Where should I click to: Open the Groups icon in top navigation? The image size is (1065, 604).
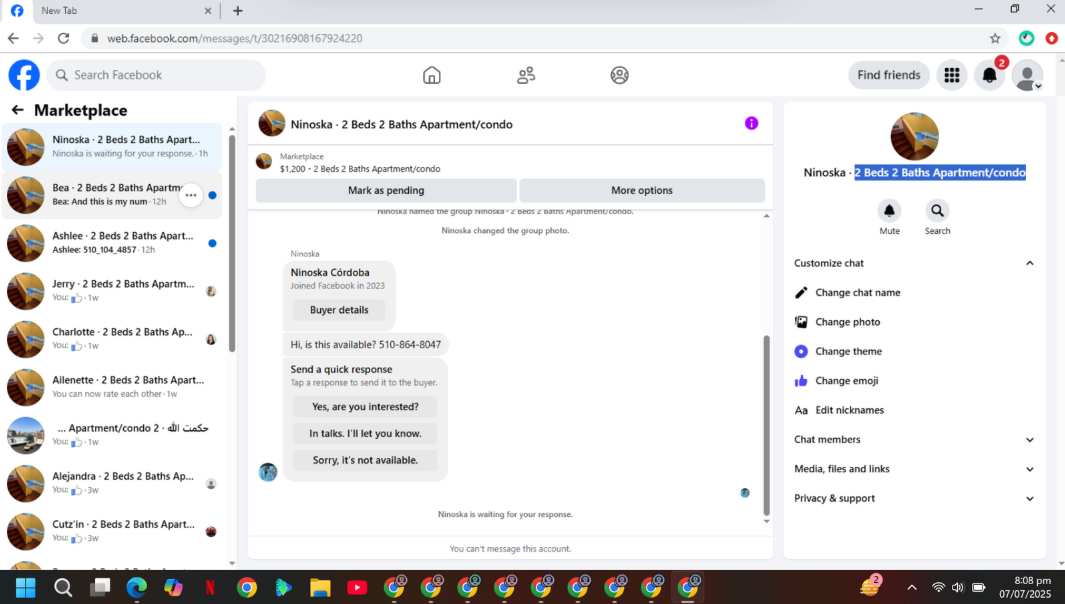point(619,75)
